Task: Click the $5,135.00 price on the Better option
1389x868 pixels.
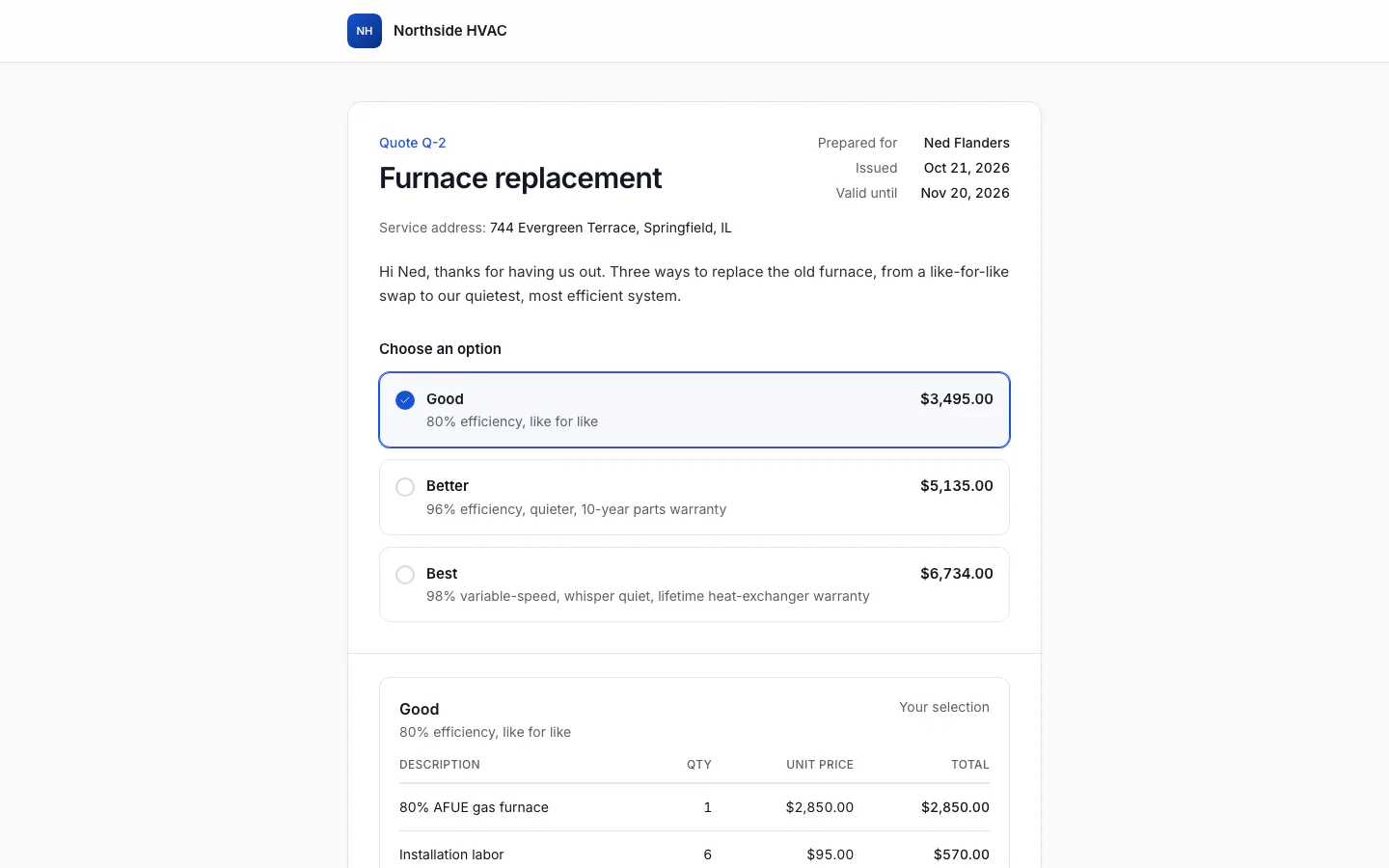Action: click(x=957, y=486)
